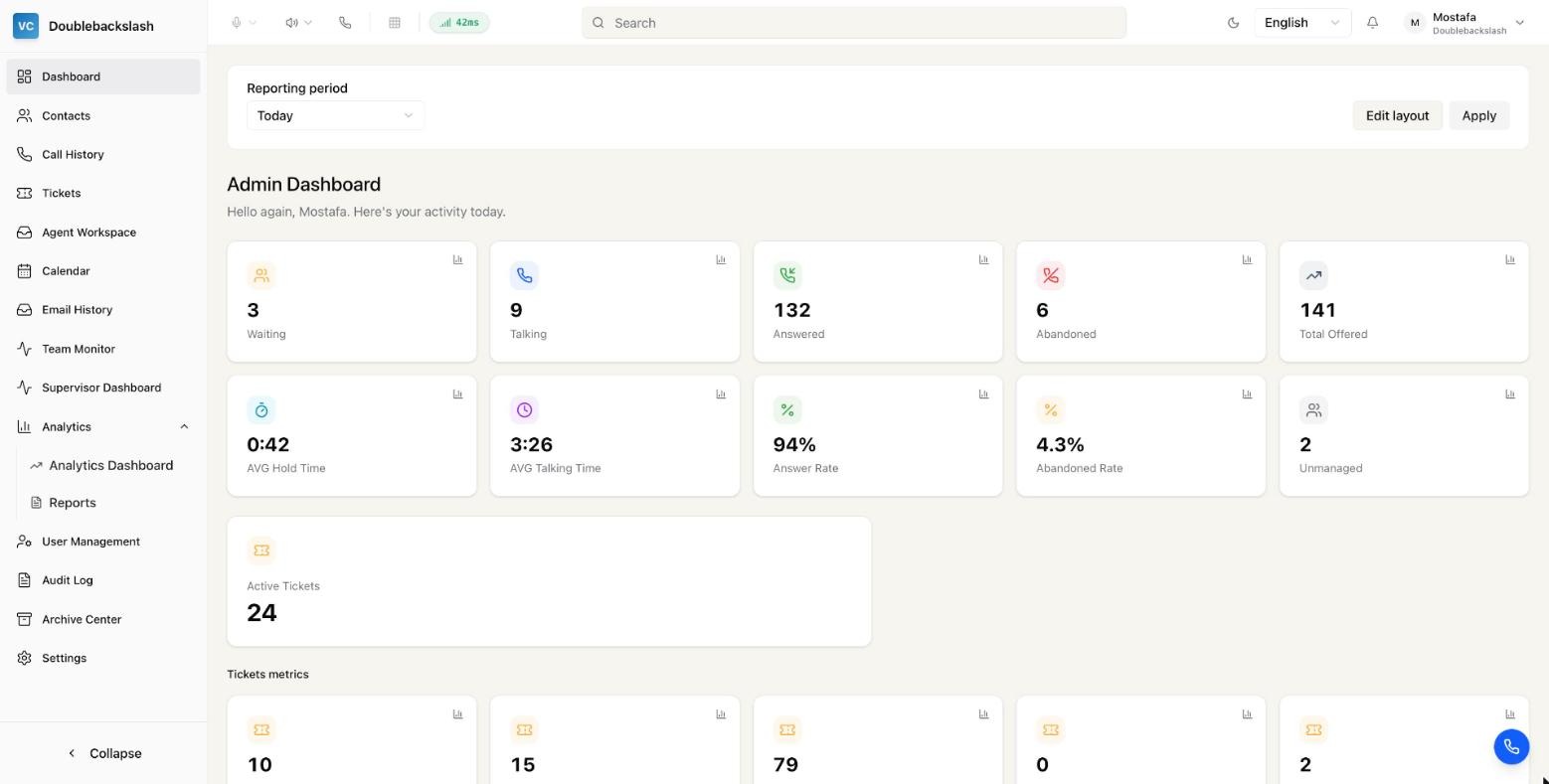Click the 42ms connection latency badge

[x=459, y=23]
